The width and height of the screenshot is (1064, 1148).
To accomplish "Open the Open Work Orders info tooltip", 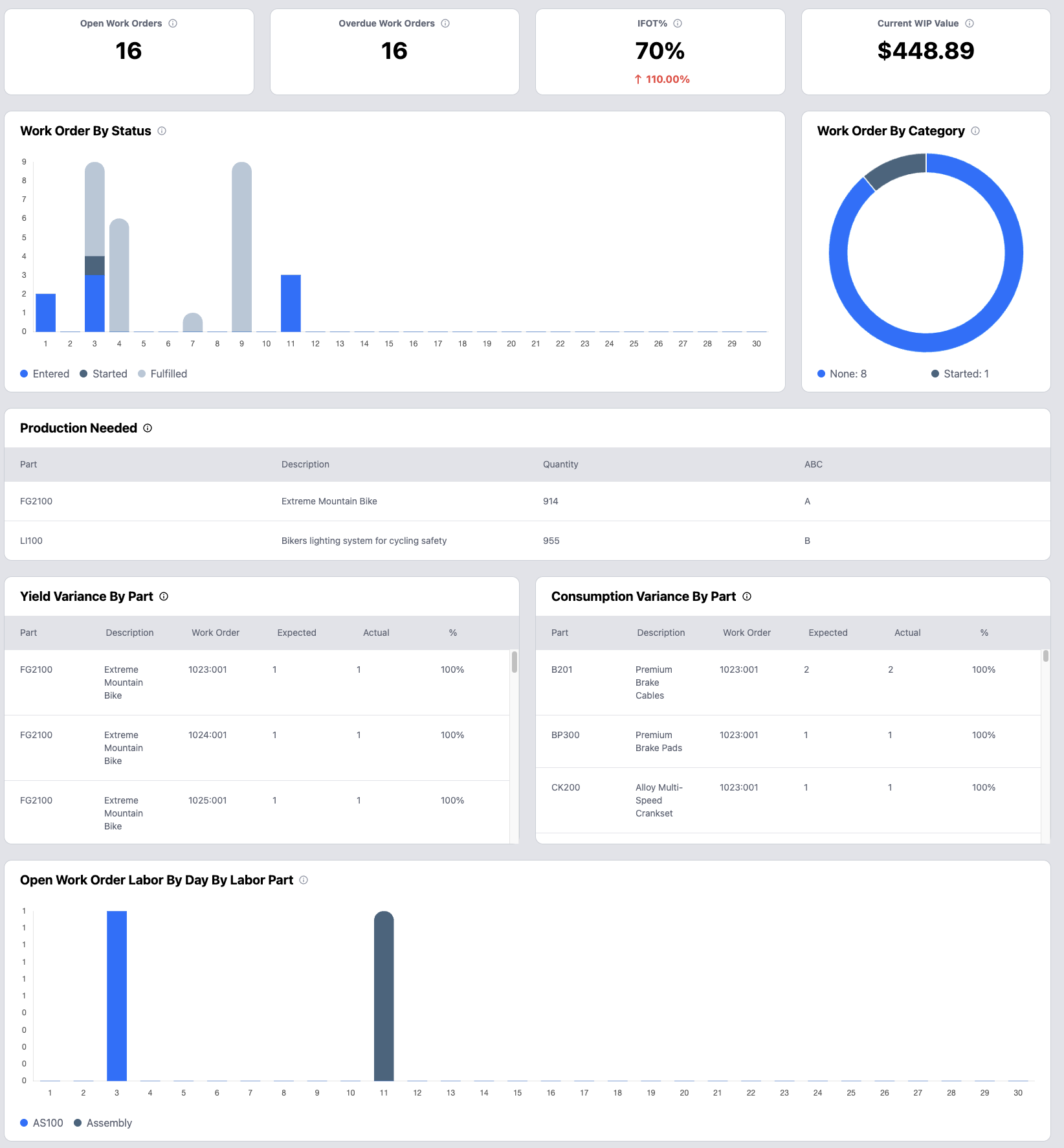I will (172, 23).
